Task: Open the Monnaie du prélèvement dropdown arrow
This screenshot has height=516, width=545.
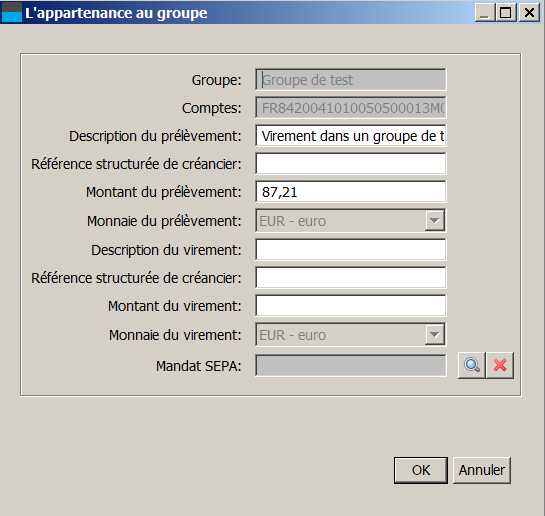Action: 434,221
